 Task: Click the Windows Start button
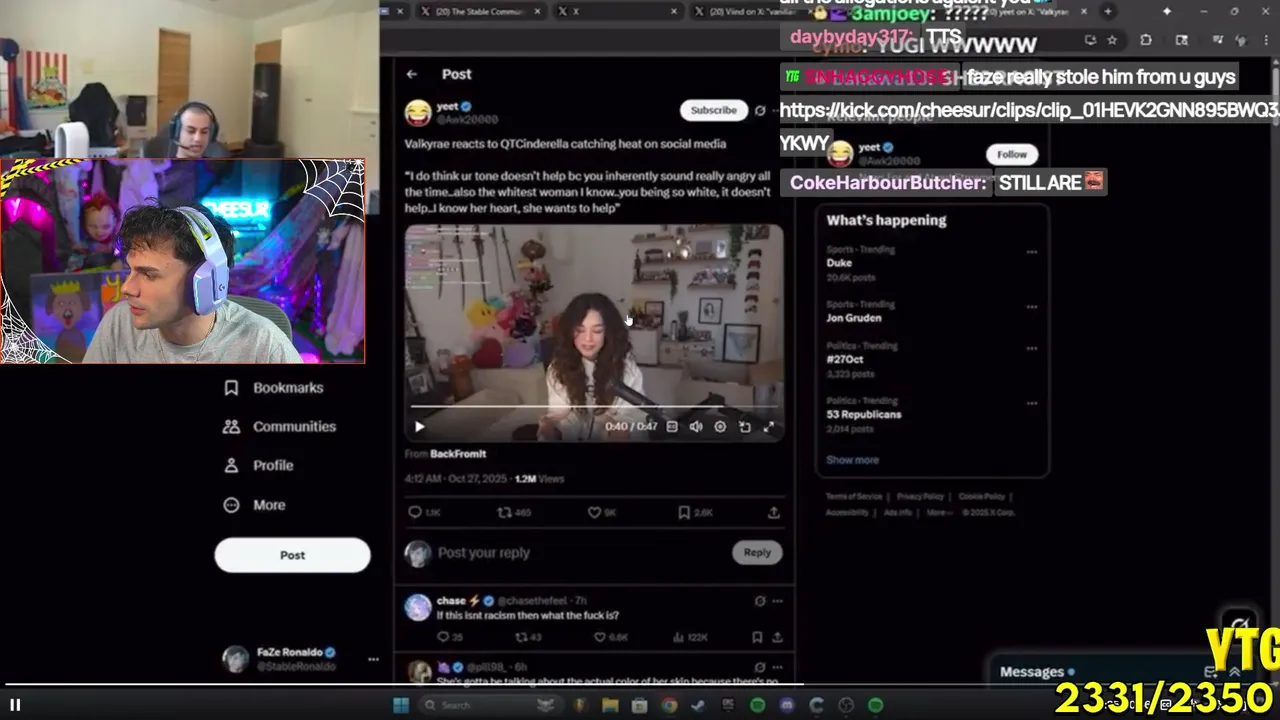click(401, 705)
